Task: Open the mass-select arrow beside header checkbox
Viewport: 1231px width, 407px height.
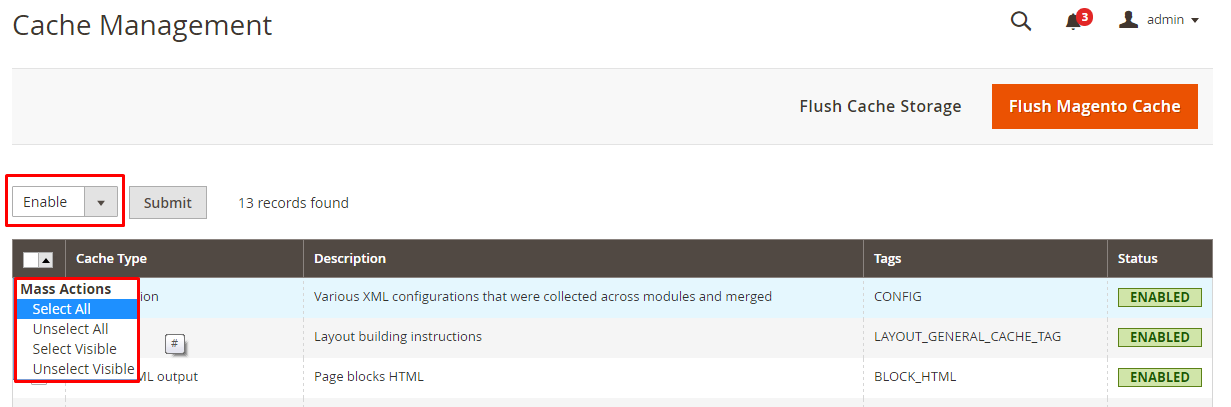Action: (46, 259)
